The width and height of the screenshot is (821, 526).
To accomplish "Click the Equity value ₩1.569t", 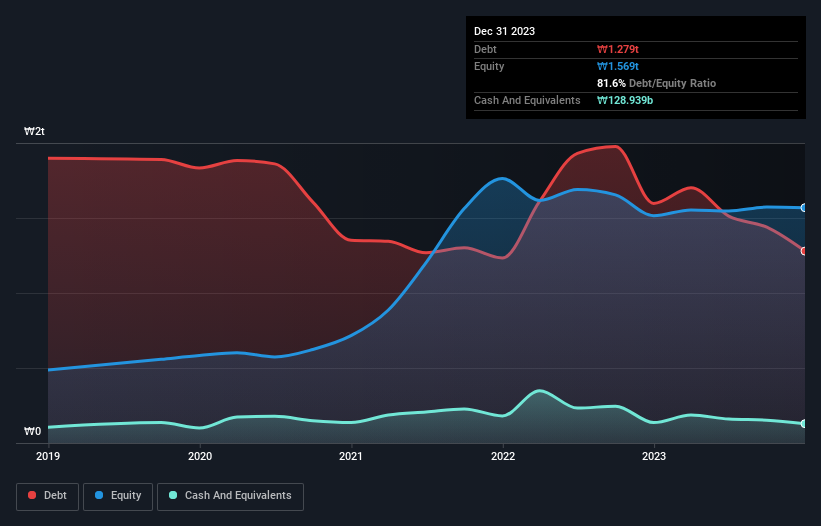I will [618, 66].
